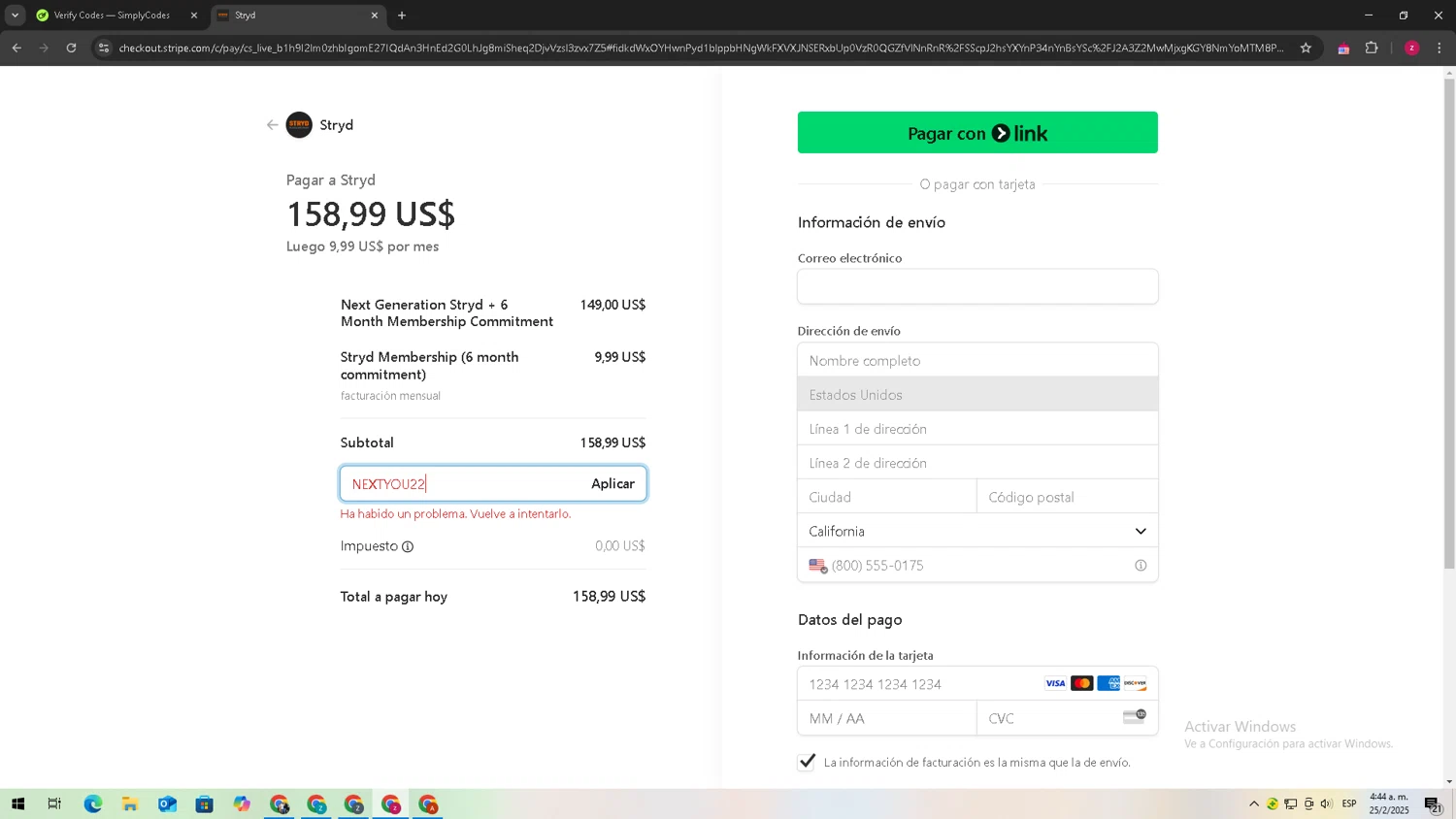Select the Estados Unidos country field
This screenshot has width=1456, height=819.
coord(977,394)
